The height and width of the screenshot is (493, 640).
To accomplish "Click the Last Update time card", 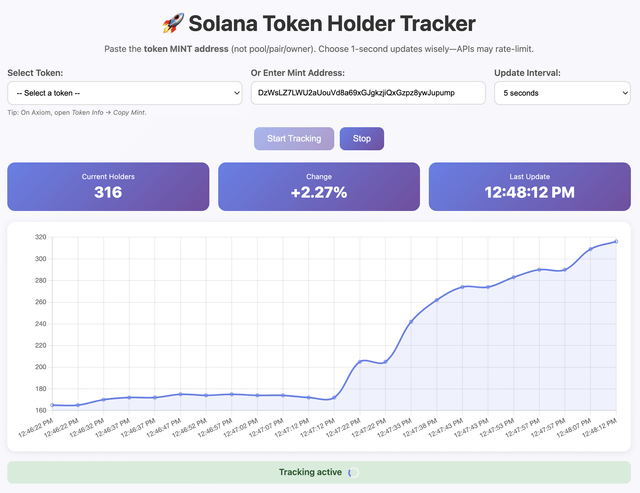I will pyautogui.click(x=530, y=186).
